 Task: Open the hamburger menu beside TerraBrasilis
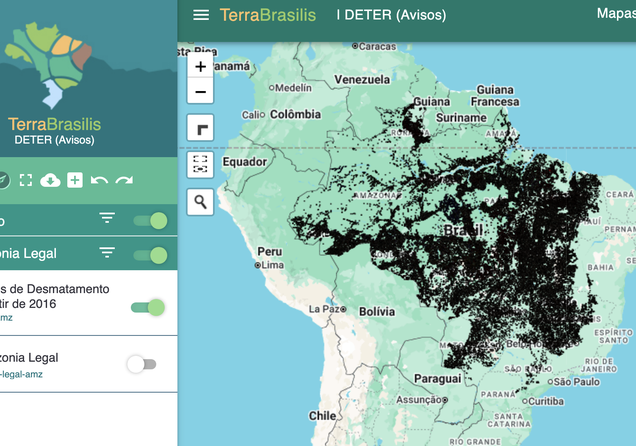coord(201,15)
